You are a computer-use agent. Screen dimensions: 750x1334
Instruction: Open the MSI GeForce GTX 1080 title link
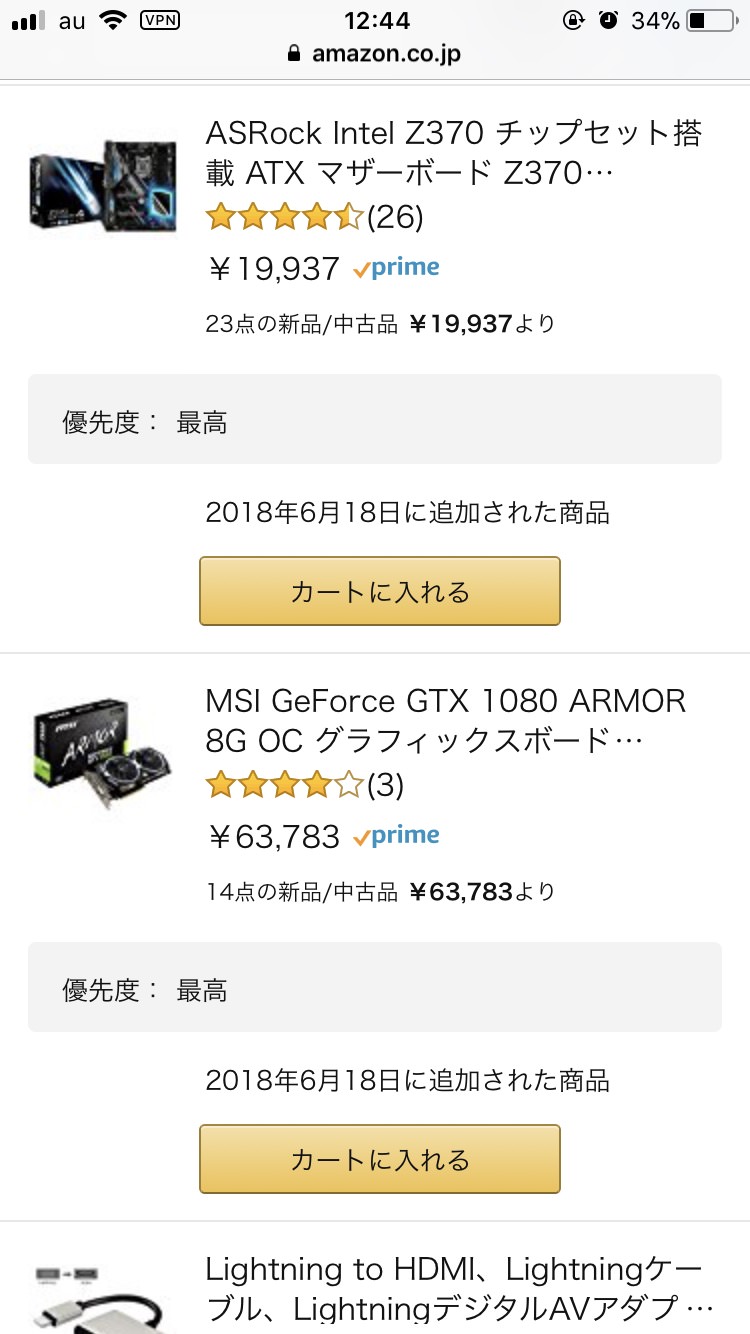click(446, 720)
